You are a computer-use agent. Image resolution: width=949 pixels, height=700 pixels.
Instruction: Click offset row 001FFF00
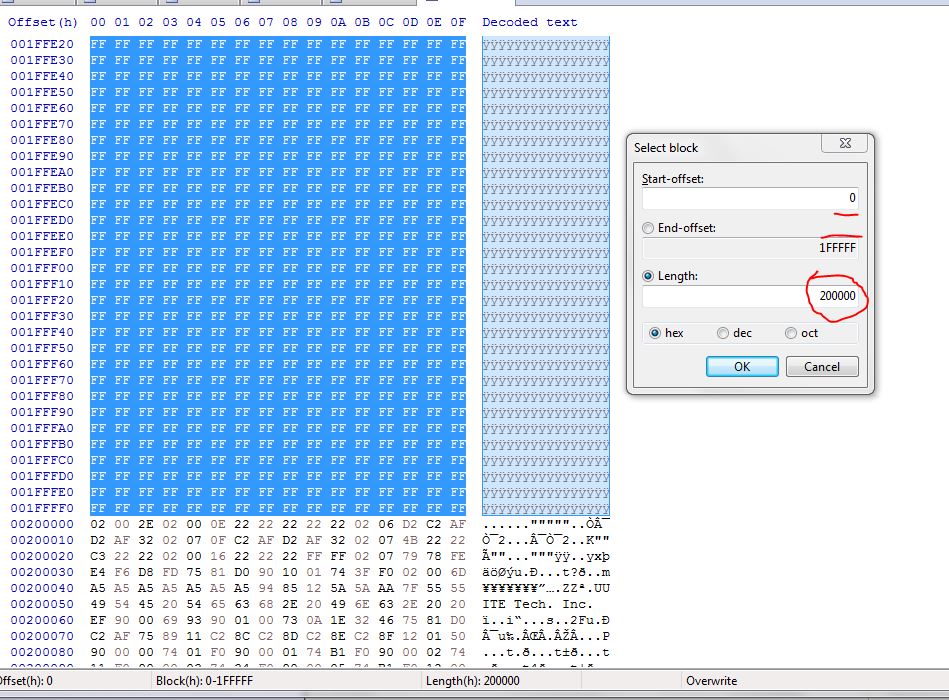[x=42, y=268]
